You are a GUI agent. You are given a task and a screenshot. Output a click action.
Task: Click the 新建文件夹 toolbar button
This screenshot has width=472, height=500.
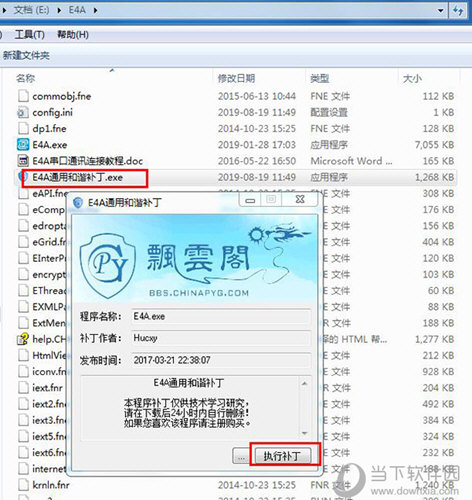26,55
